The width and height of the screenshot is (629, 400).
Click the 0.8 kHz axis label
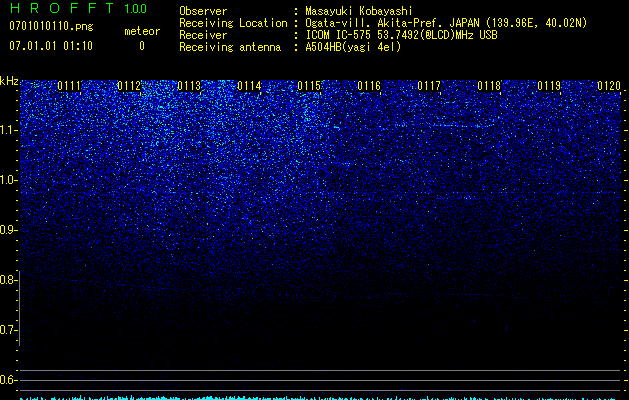tap(8, 280)
